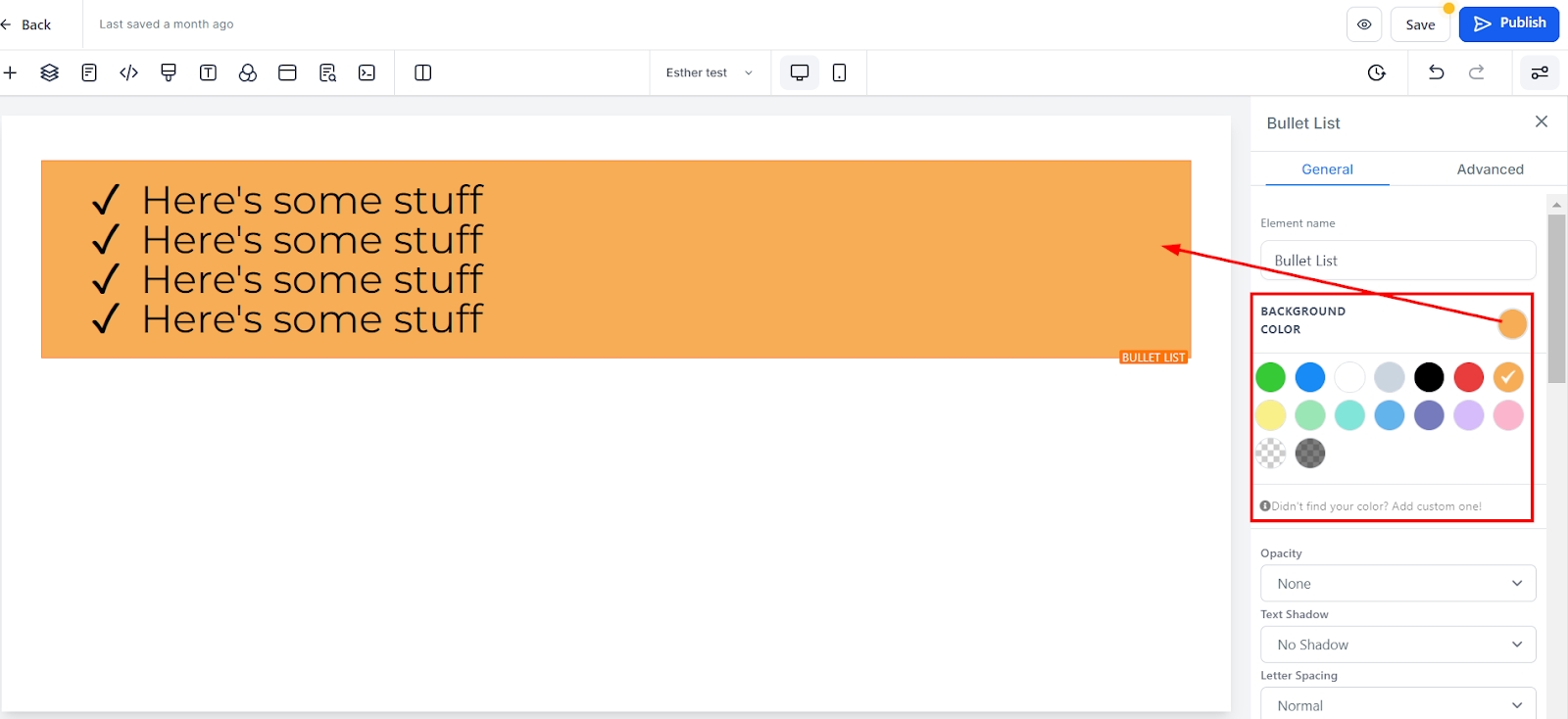Click the add element plus icon
The width and height of the screenshot is (1568, 719).
pyautogui.click(x=11, y=72)
